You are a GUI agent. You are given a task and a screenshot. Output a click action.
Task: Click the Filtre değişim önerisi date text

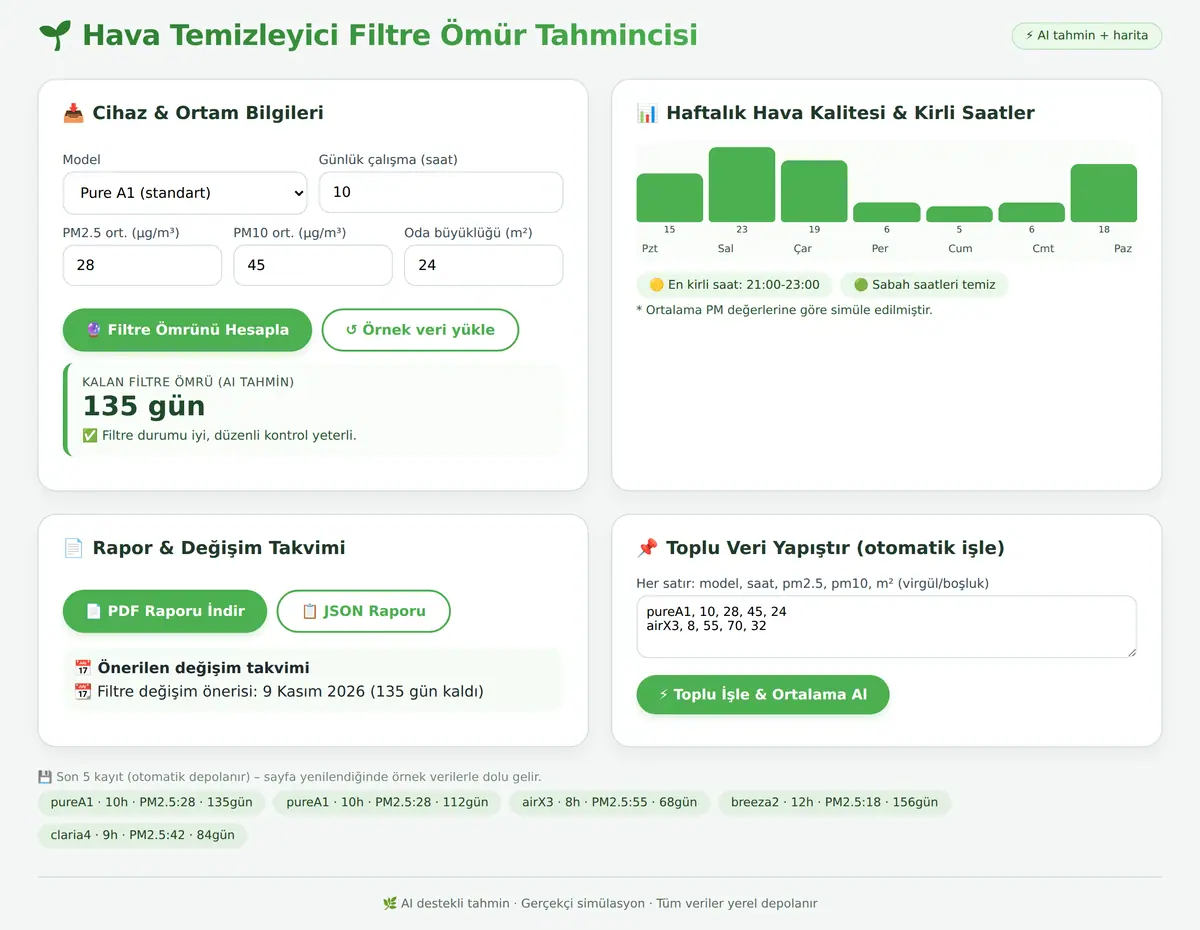coord(290,691)
